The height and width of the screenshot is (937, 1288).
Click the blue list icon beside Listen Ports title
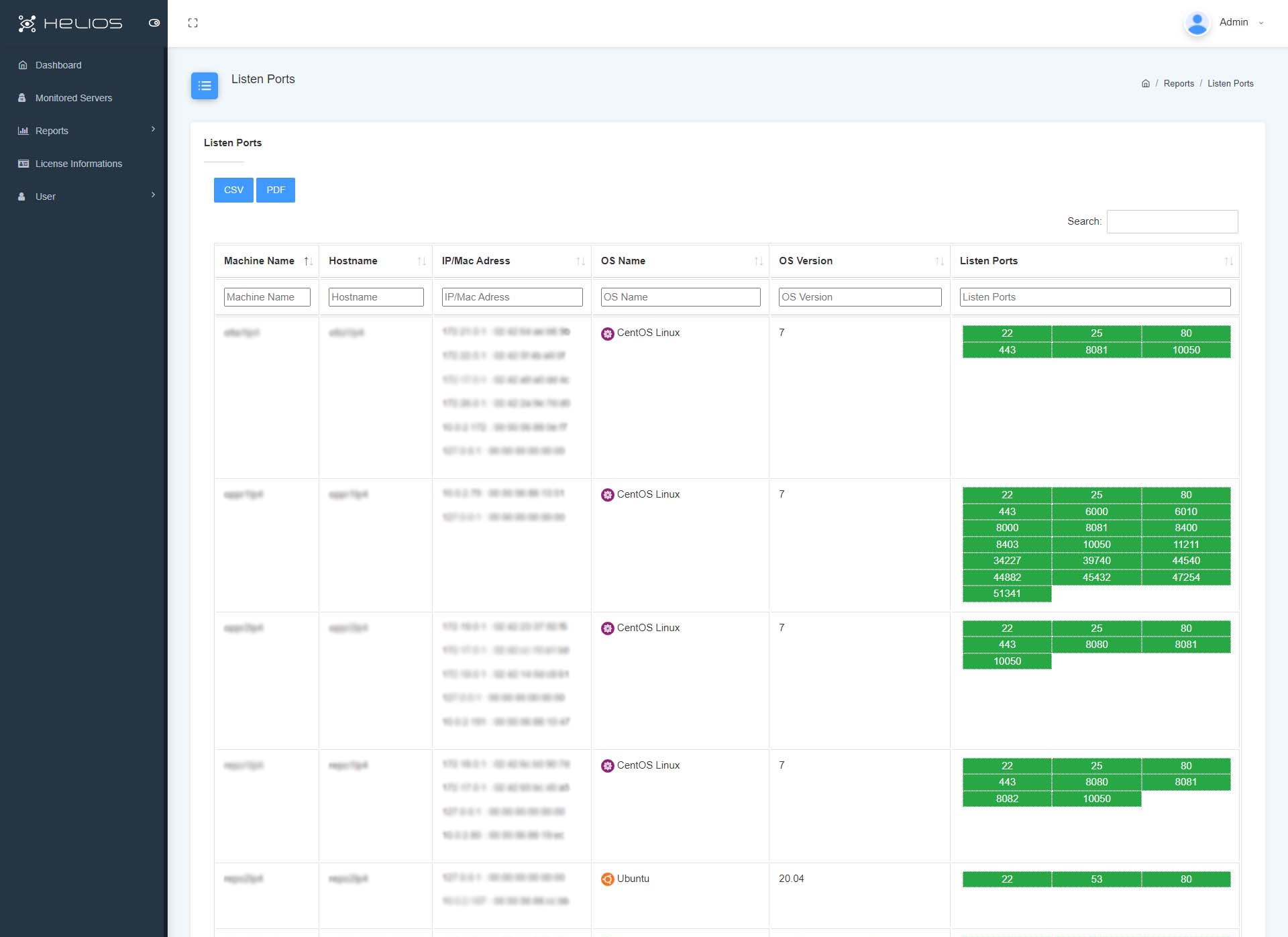point(205,86)
